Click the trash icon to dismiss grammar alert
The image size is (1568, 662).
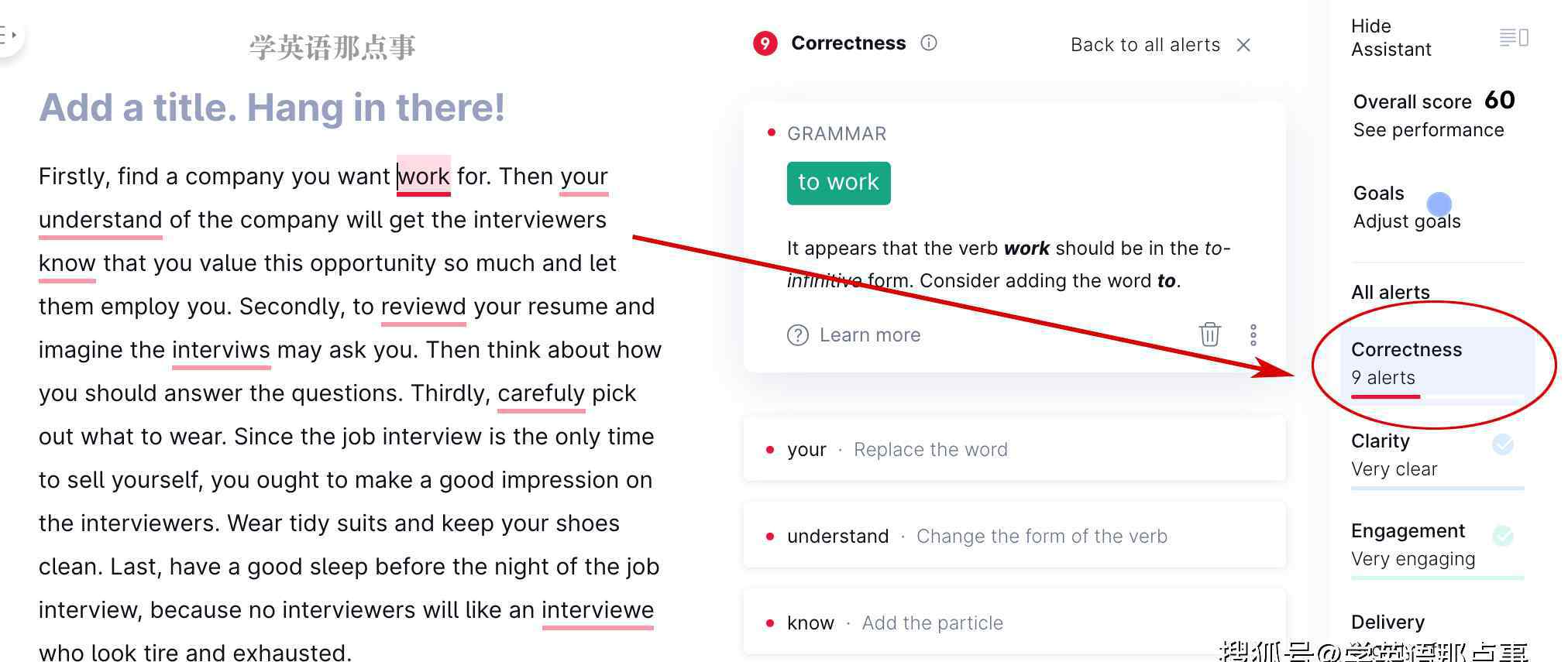pos(1209,334)
